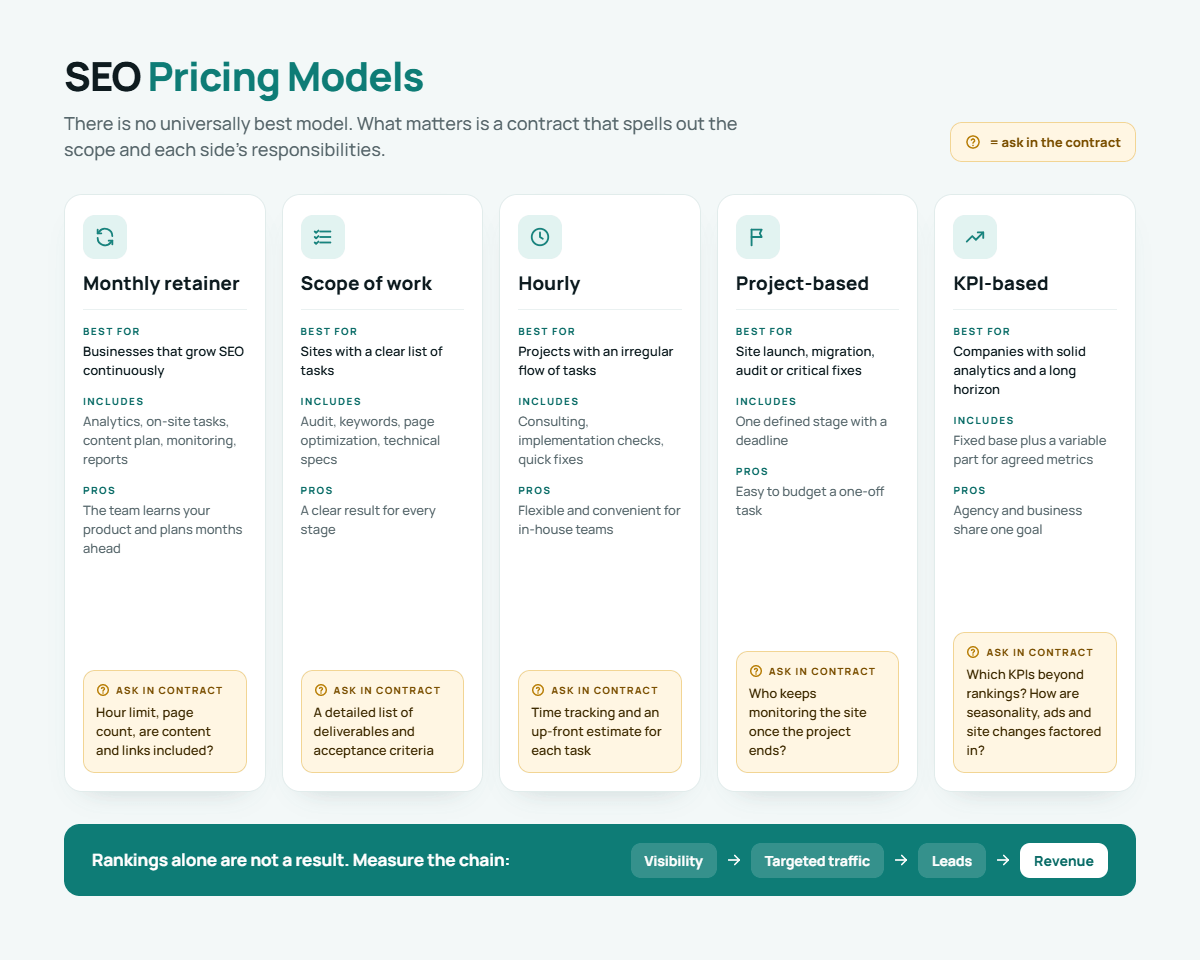Click the question icon in KPI-based's contract box
The width and height of the screenshot is (1200, 960).
(973, 652)
